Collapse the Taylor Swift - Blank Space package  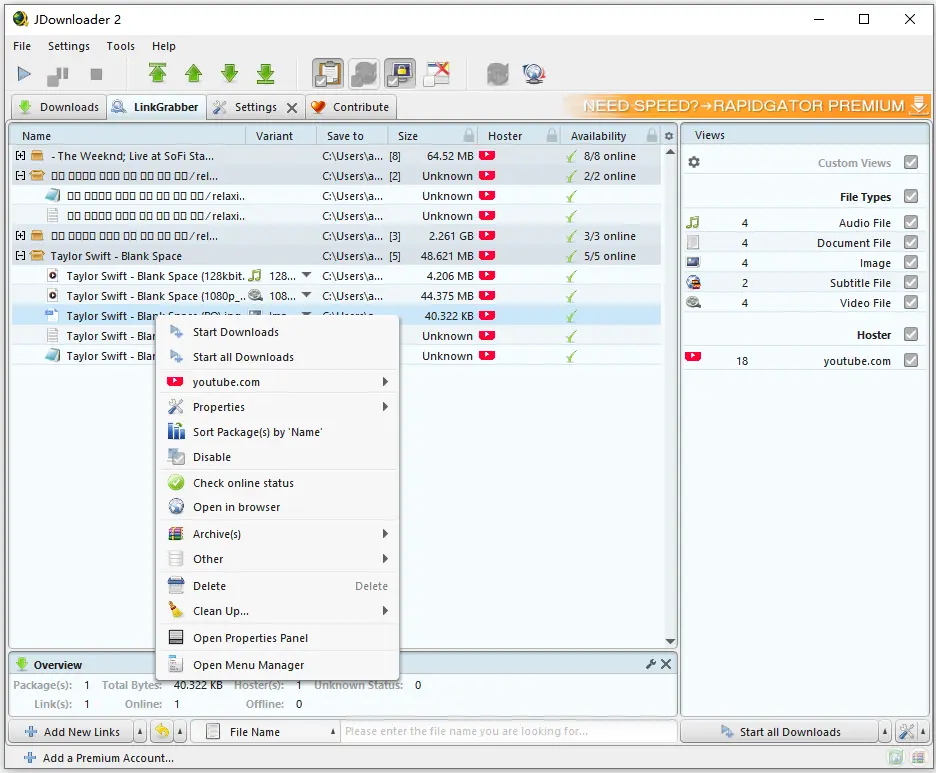click(20, 255)
